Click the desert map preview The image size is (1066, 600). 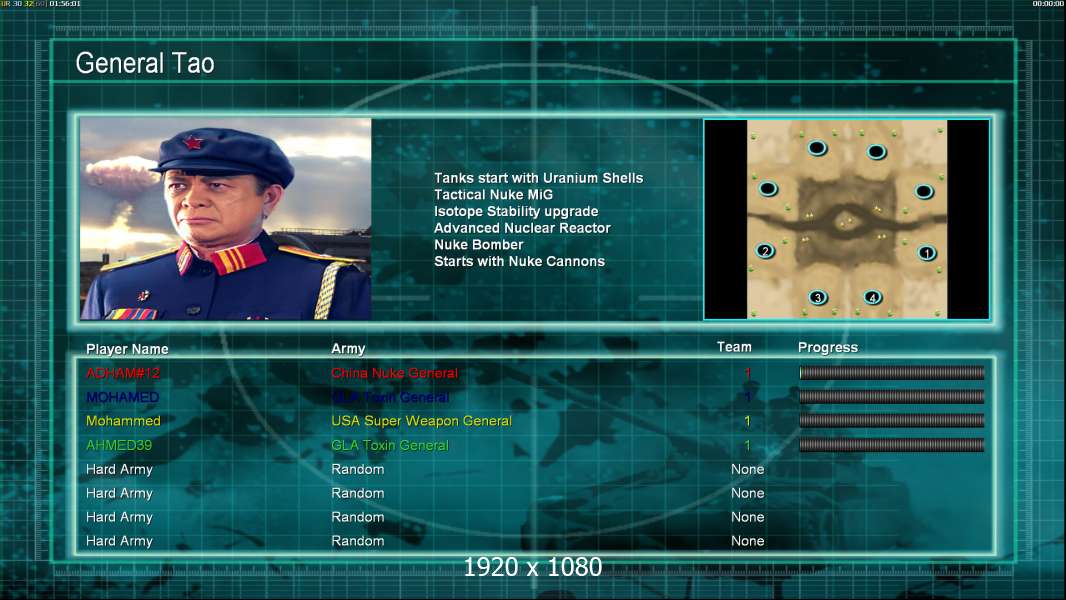[846, 219]
